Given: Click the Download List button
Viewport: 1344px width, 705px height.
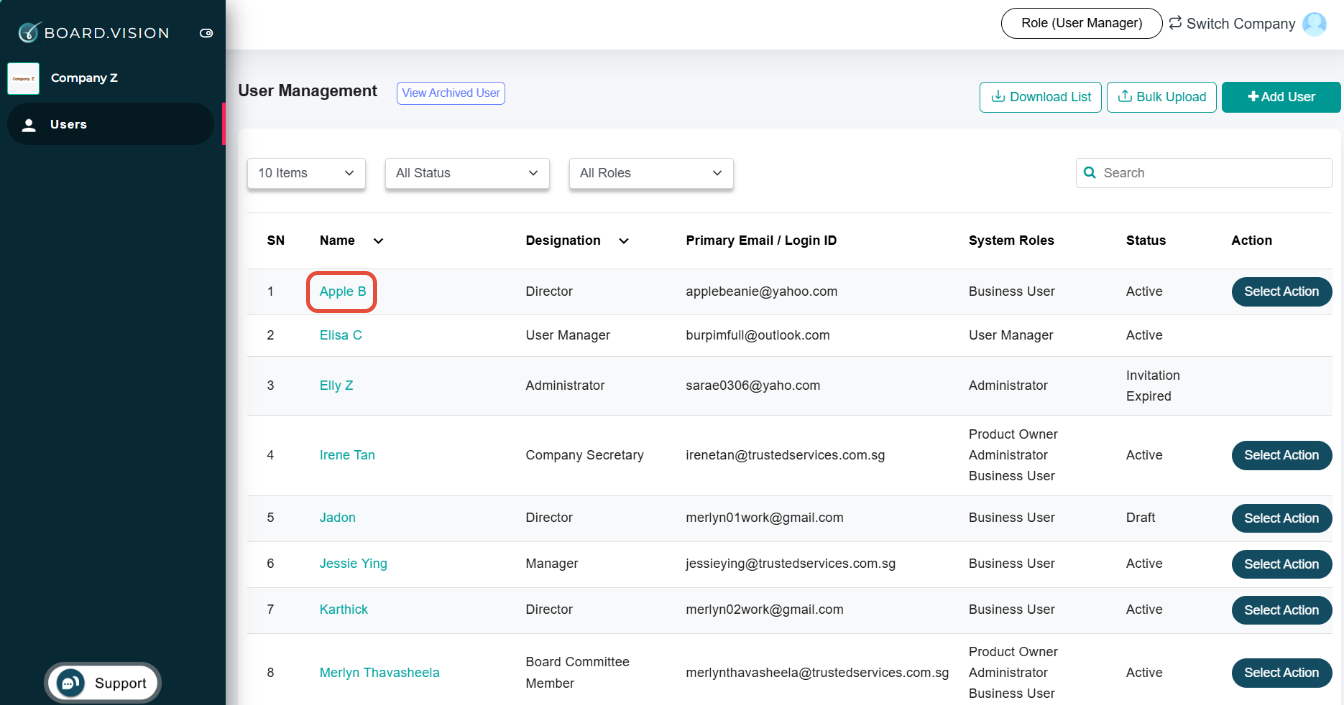Looking at the screenshot, I should (x=1040, y=97).
